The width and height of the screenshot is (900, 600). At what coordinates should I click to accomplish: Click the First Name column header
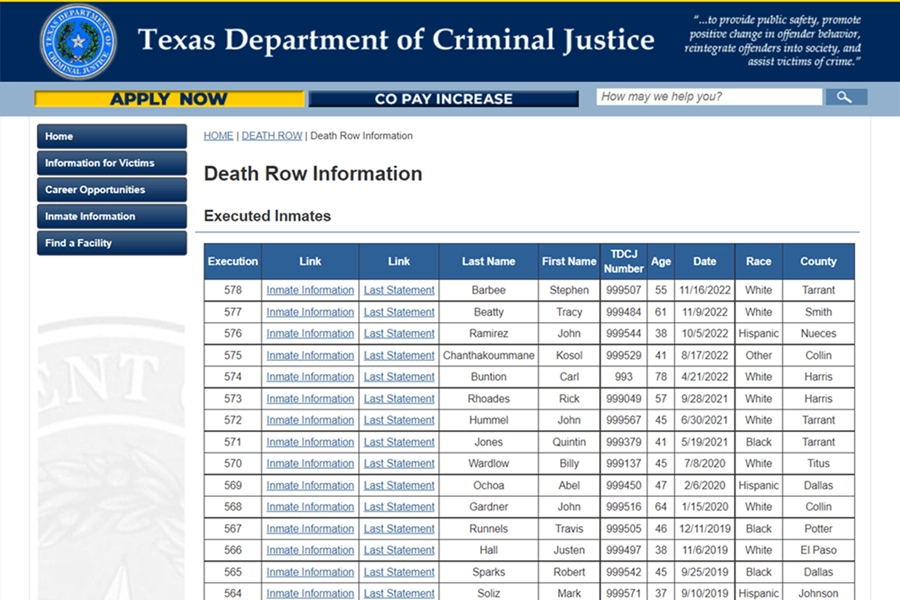[x=569, y=261]
